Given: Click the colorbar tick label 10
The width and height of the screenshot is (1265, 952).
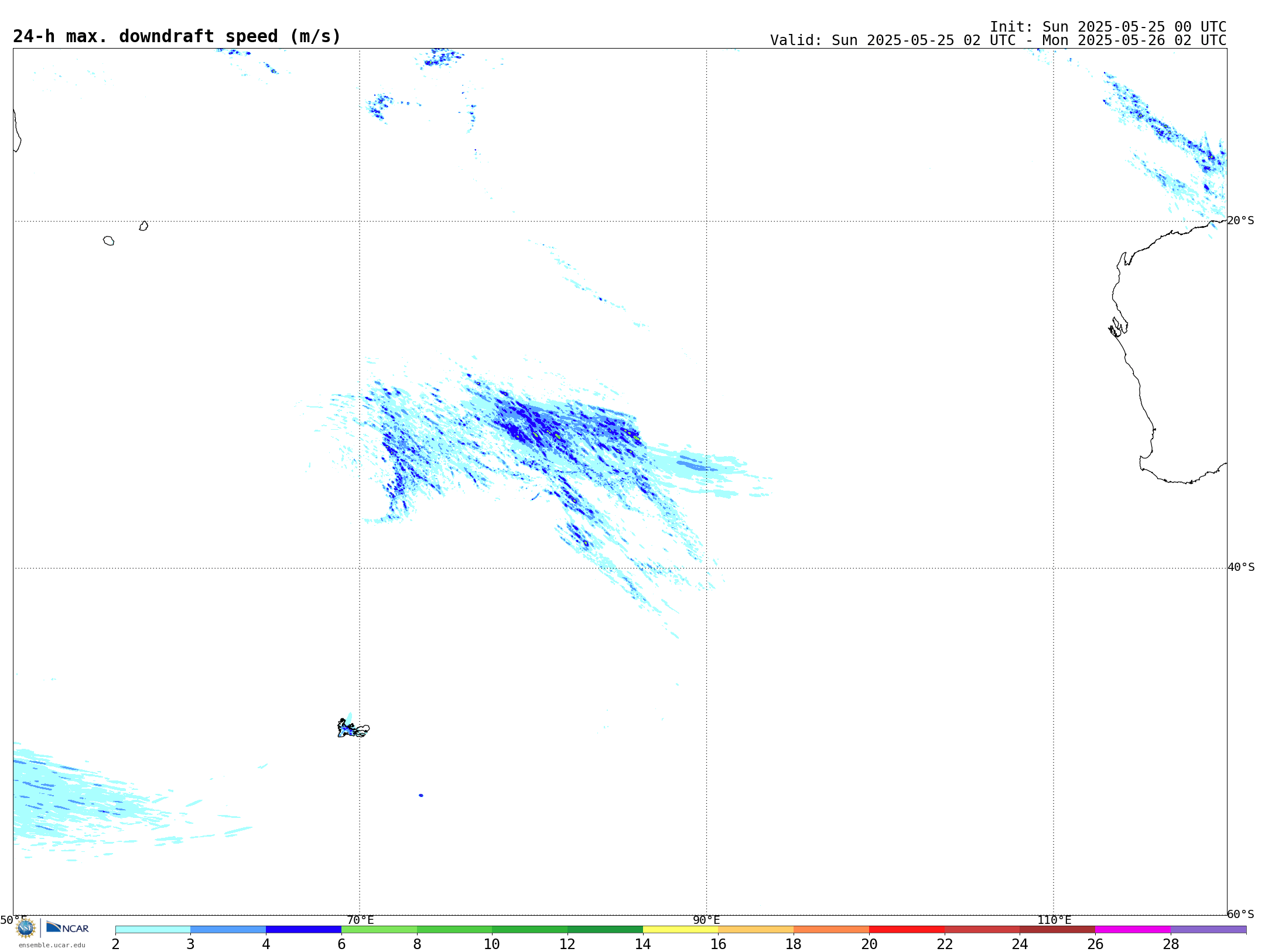Looking at the screenshot, I should click(x=492, y=944).
